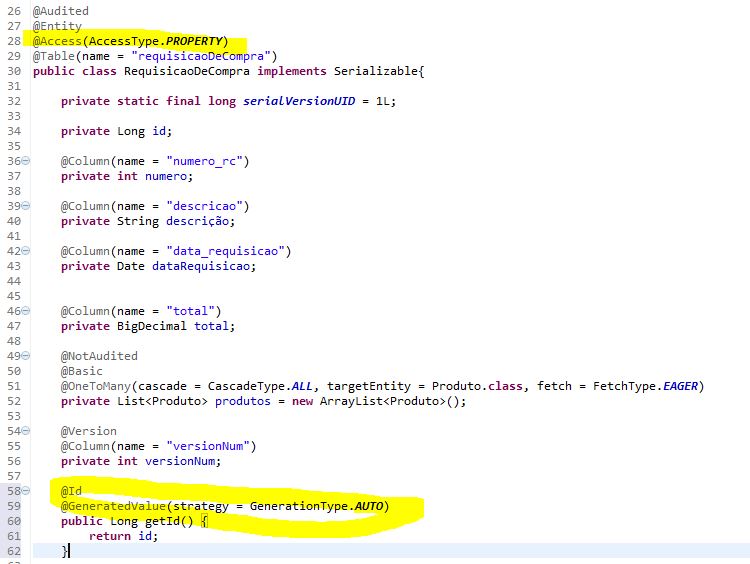Click line number 62 in the gutter
This screenshot has height=564, width=750.
point(14,551)
